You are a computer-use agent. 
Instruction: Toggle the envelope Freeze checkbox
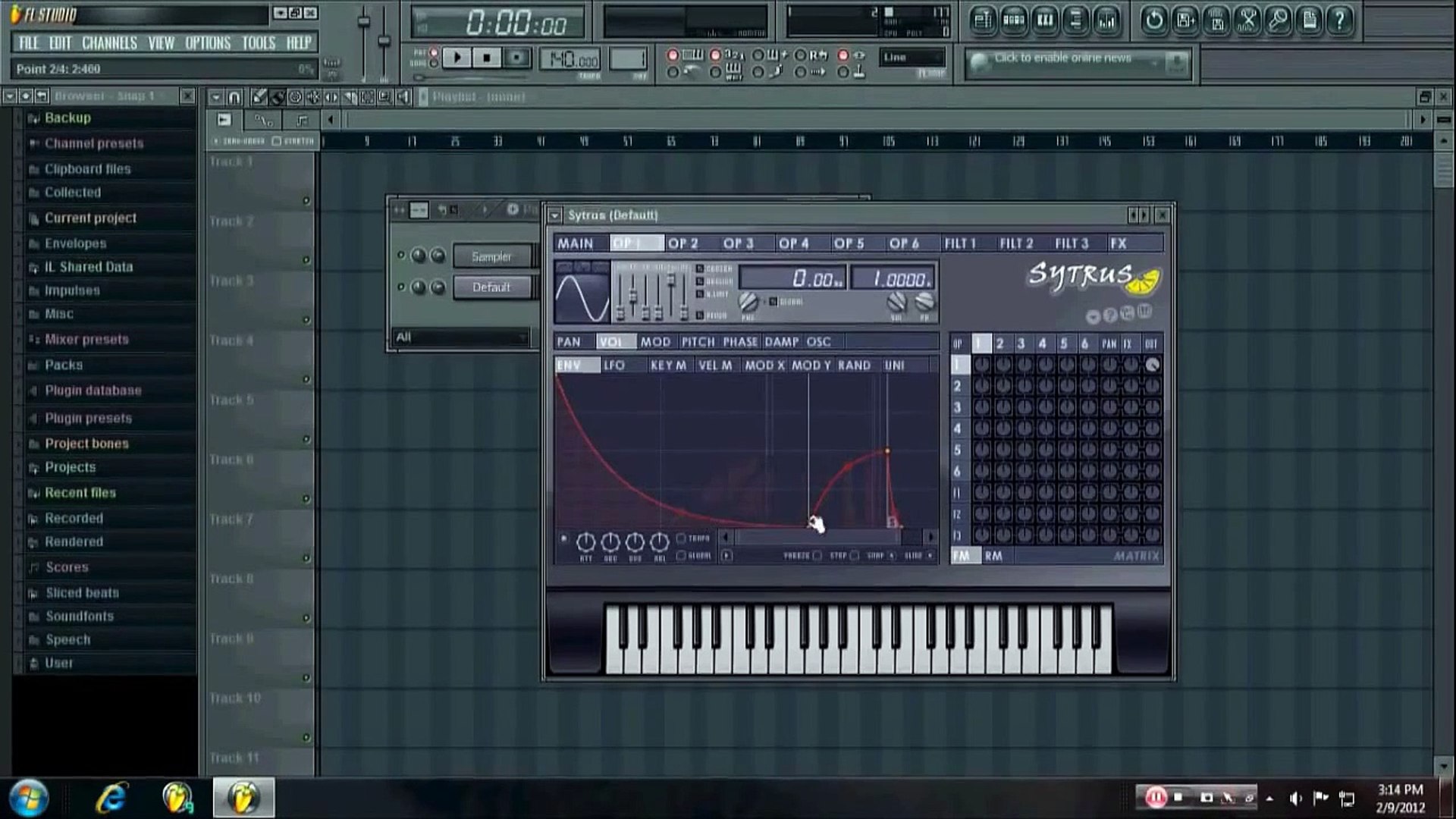pos(817,556)
